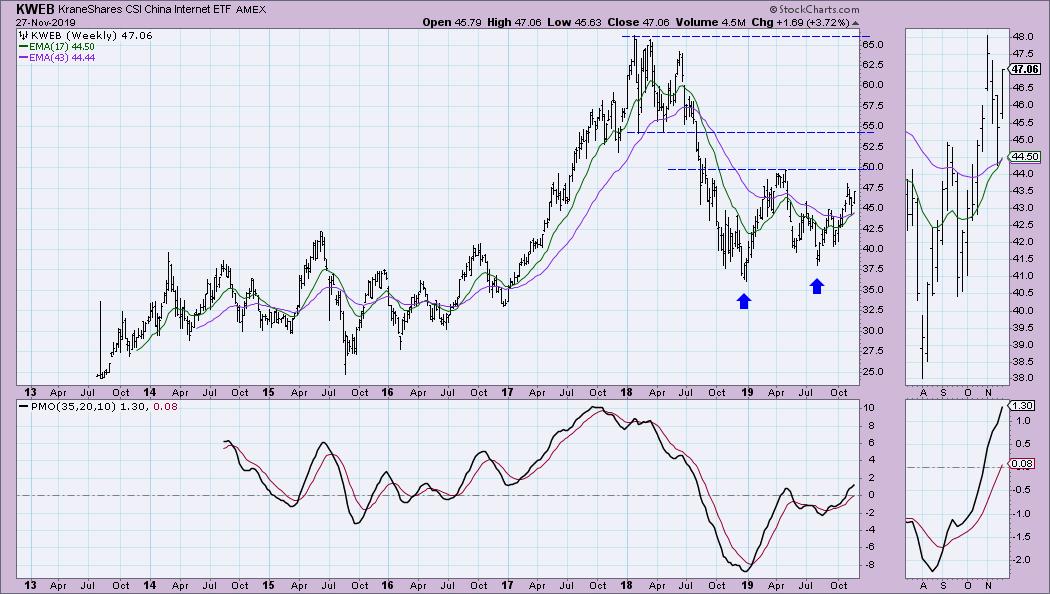Click year 18 on the price panel time axis
Screen dimensions: 1050x594
pos(627,392)
